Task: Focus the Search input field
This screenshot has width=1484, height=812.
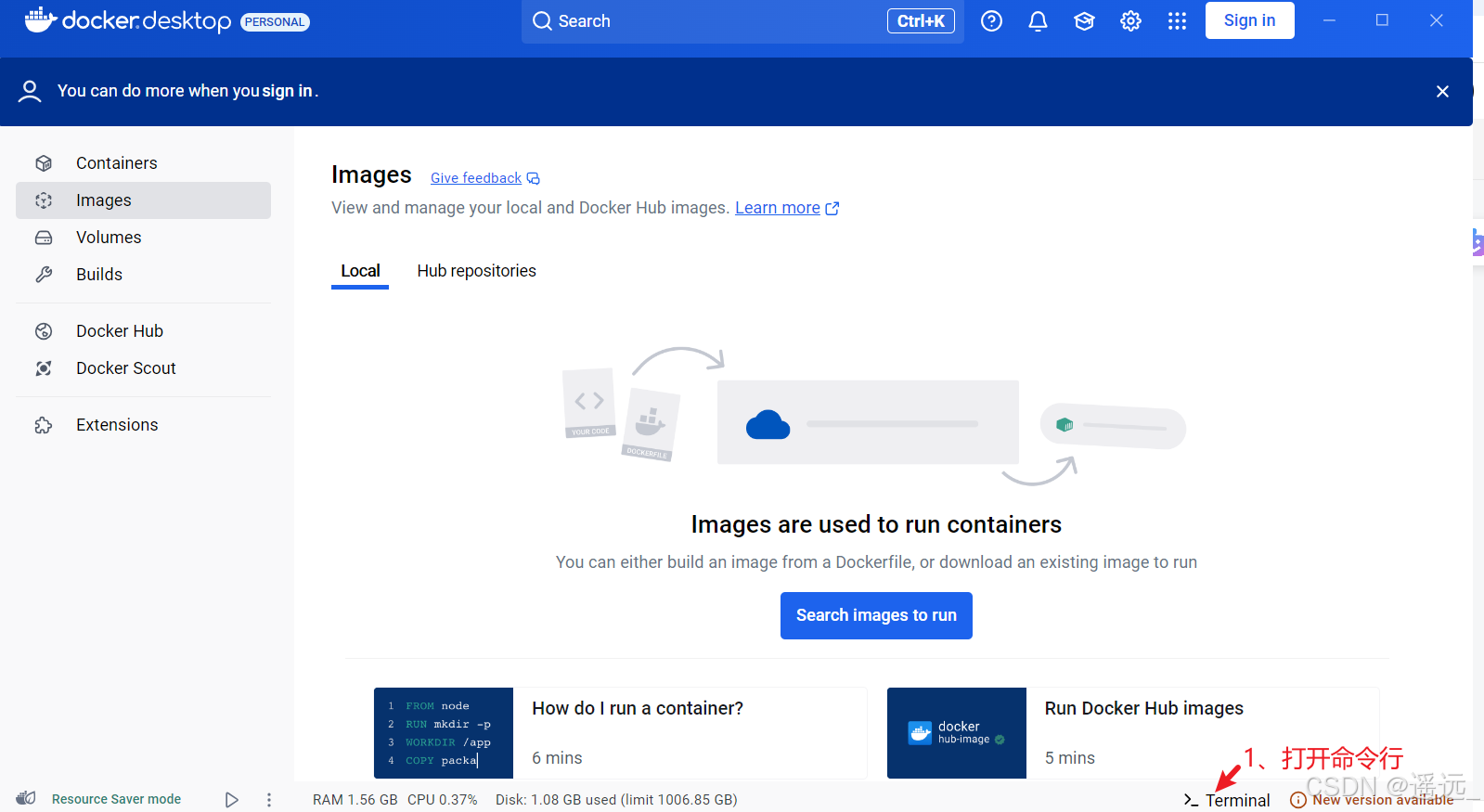Action: (x=742, y=20)
